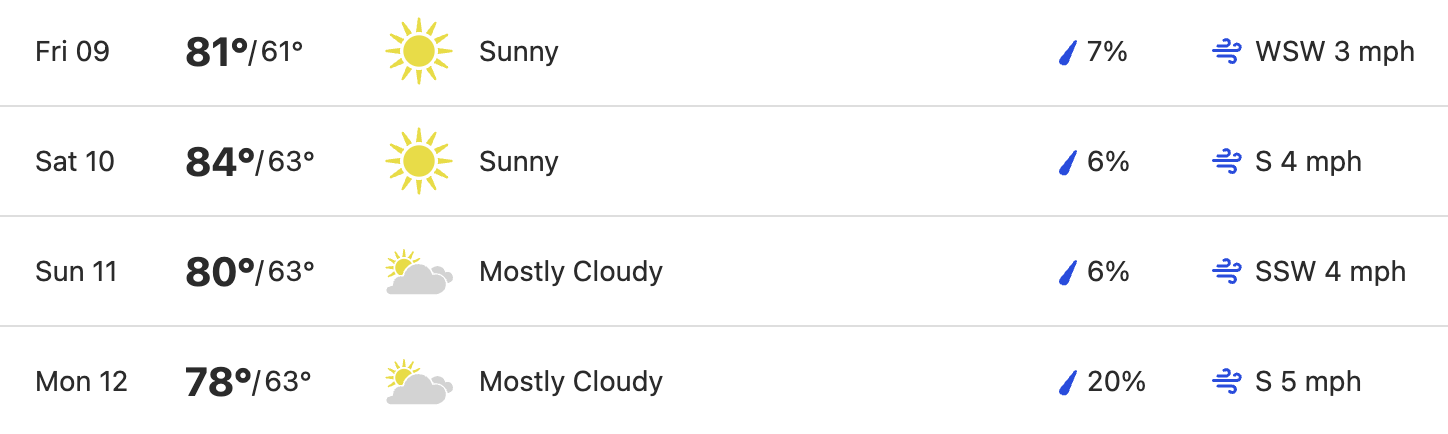Click the 20% precipitation chance value

[x=1116, y=382]
